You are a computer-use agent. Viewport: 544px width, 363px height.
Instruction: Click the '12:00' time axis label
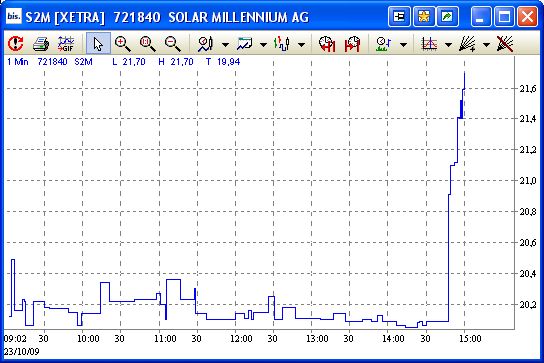(241, 338)
